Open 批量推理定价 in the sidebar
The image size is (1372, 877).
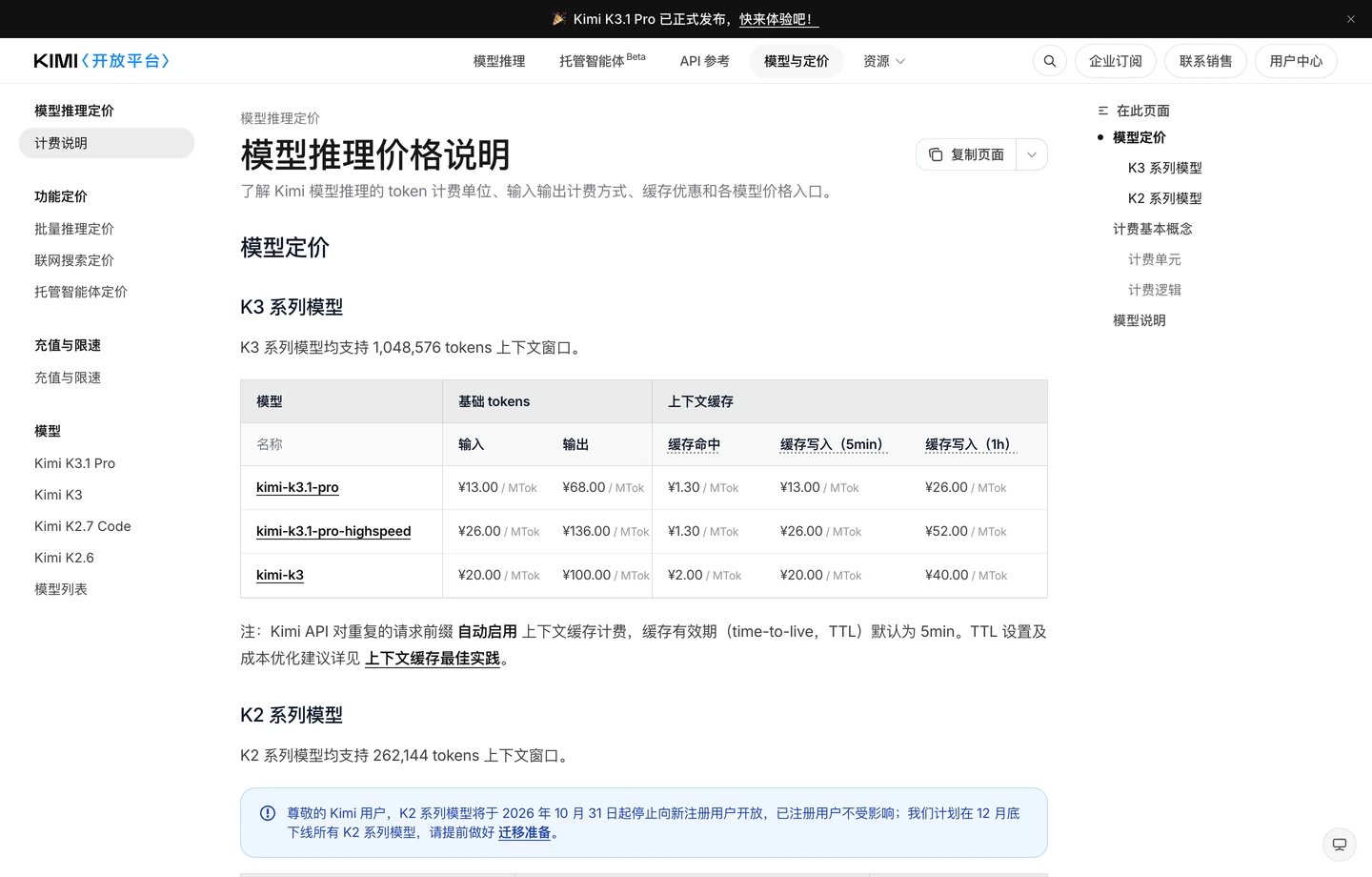(74, 229)
